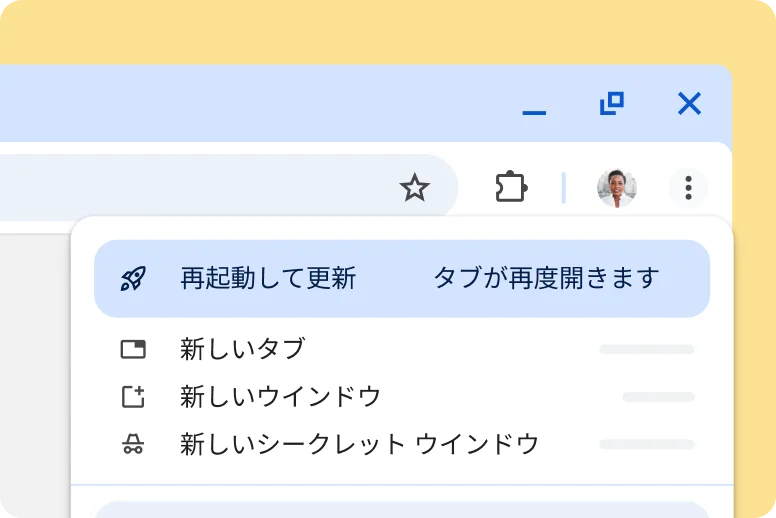Select 再起動して更新 to relaunch Chrome

268,278
